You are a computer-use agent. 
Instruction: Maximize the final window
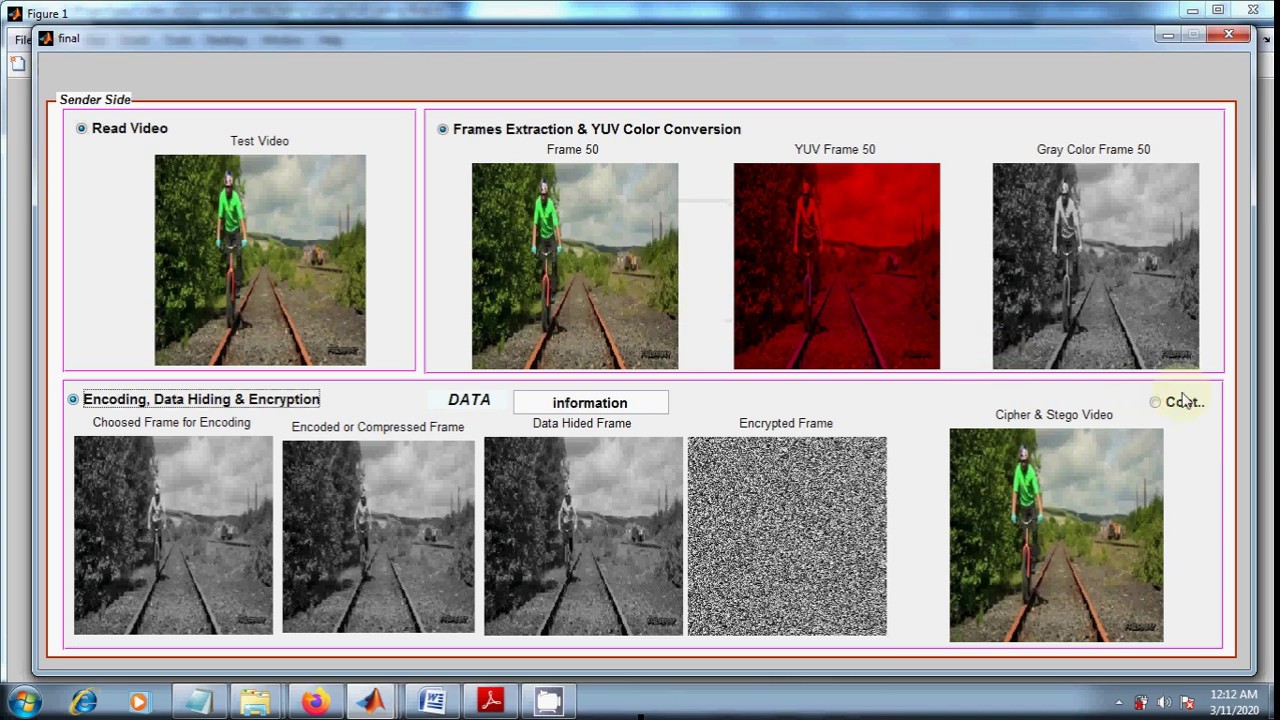click(1195, 35)
